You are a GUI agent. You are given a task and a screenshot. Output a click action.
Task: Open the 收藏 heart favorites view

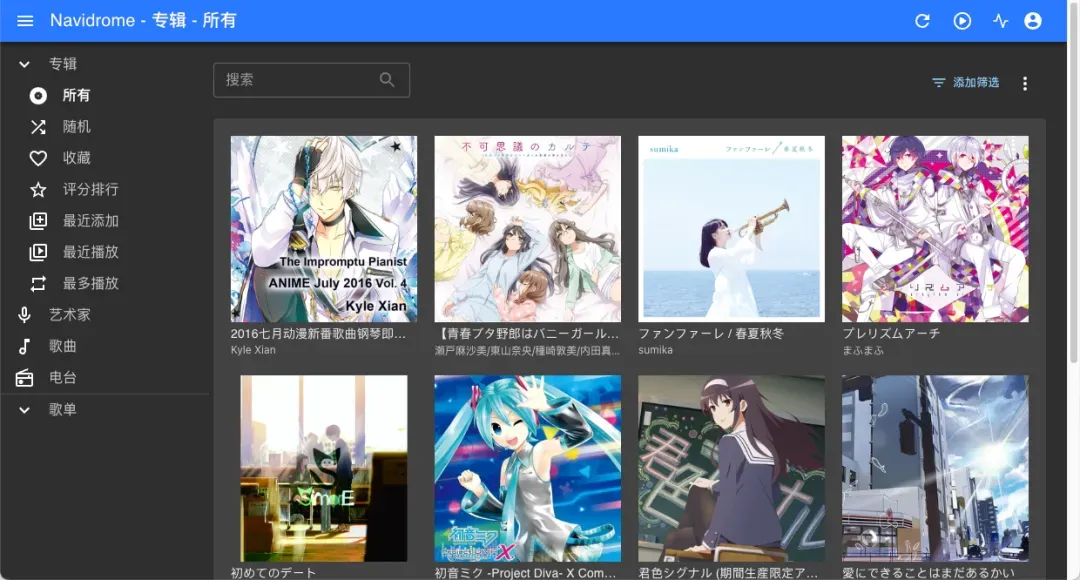click(76, 158)
